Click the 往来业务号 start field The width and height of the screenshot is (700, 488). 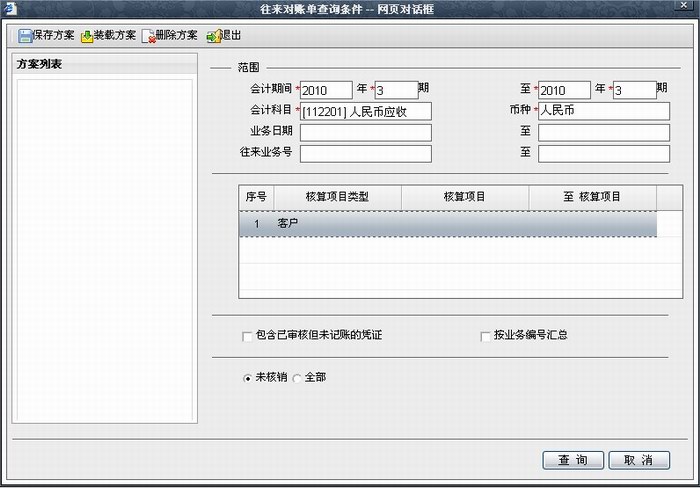[366, 154]
